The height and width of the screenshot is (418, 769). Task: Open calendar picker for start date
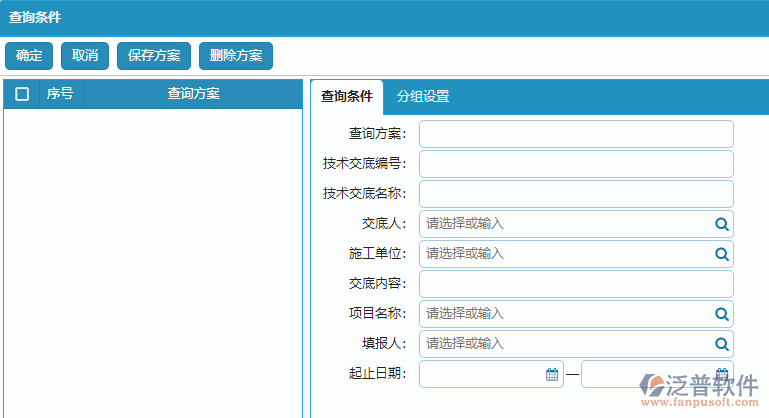pyautogui.click(x=552, y=374)
